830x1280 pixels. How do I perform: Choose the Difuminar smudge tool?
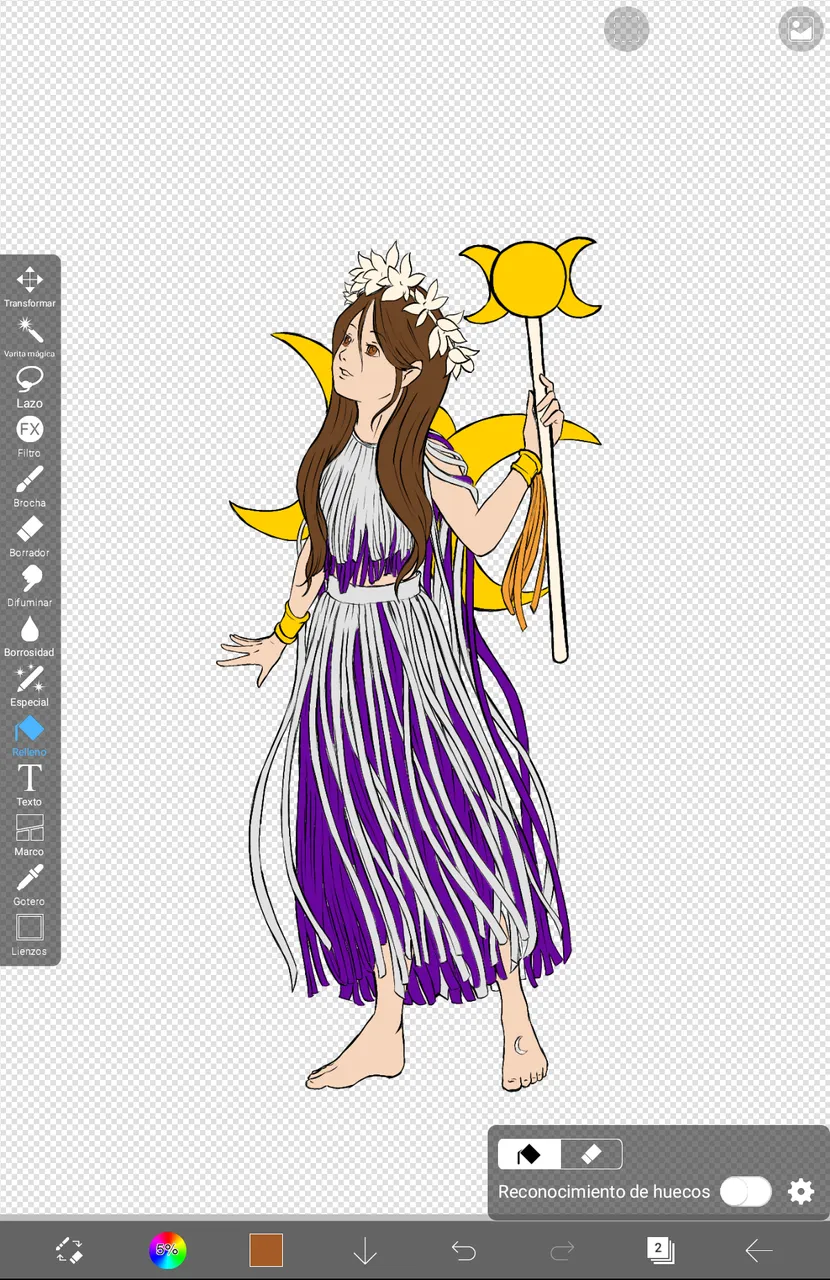[x=29, y=586]
